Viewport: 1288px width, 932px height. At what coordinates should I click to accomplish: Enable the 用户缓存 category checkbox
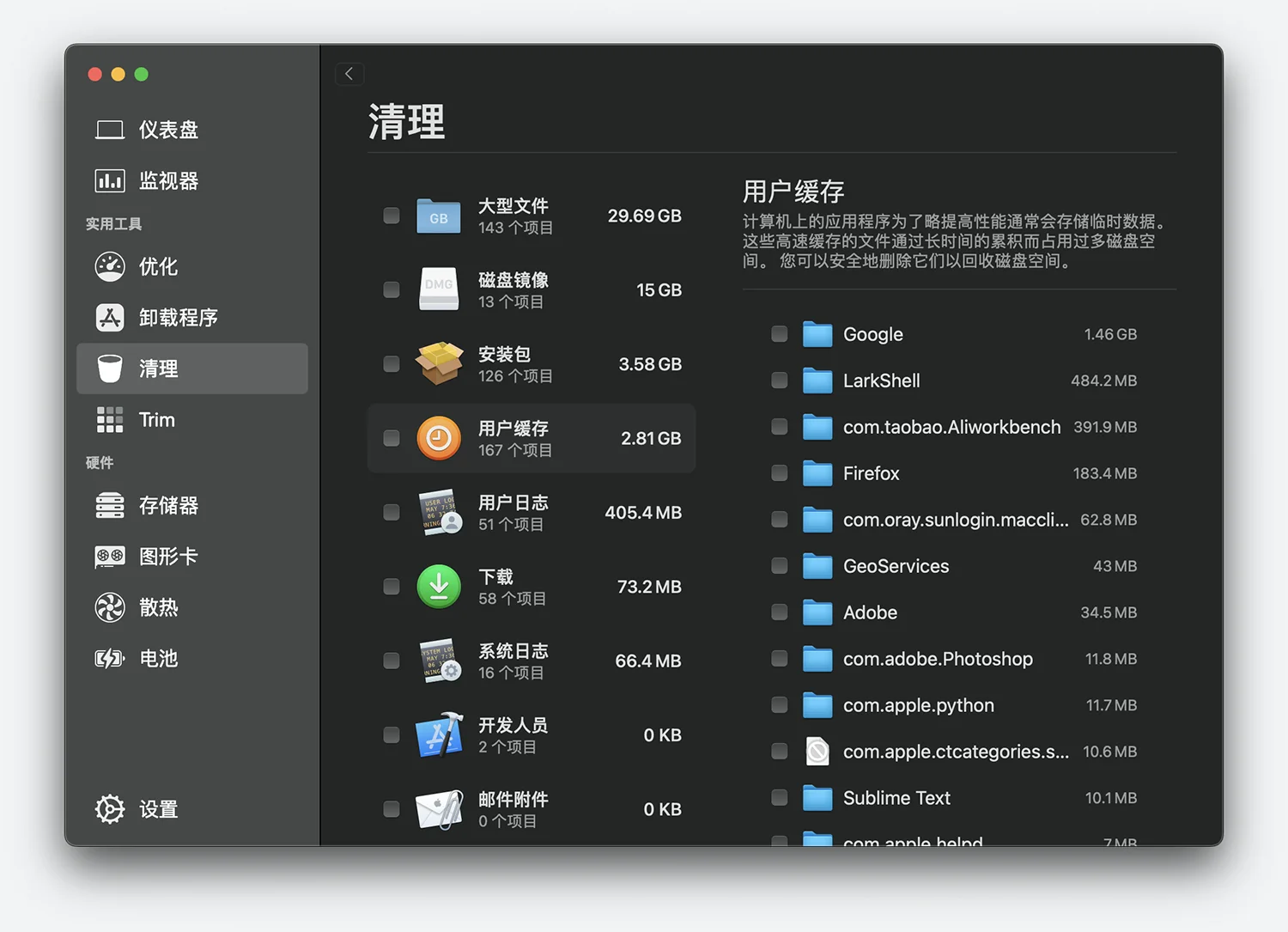392,438
